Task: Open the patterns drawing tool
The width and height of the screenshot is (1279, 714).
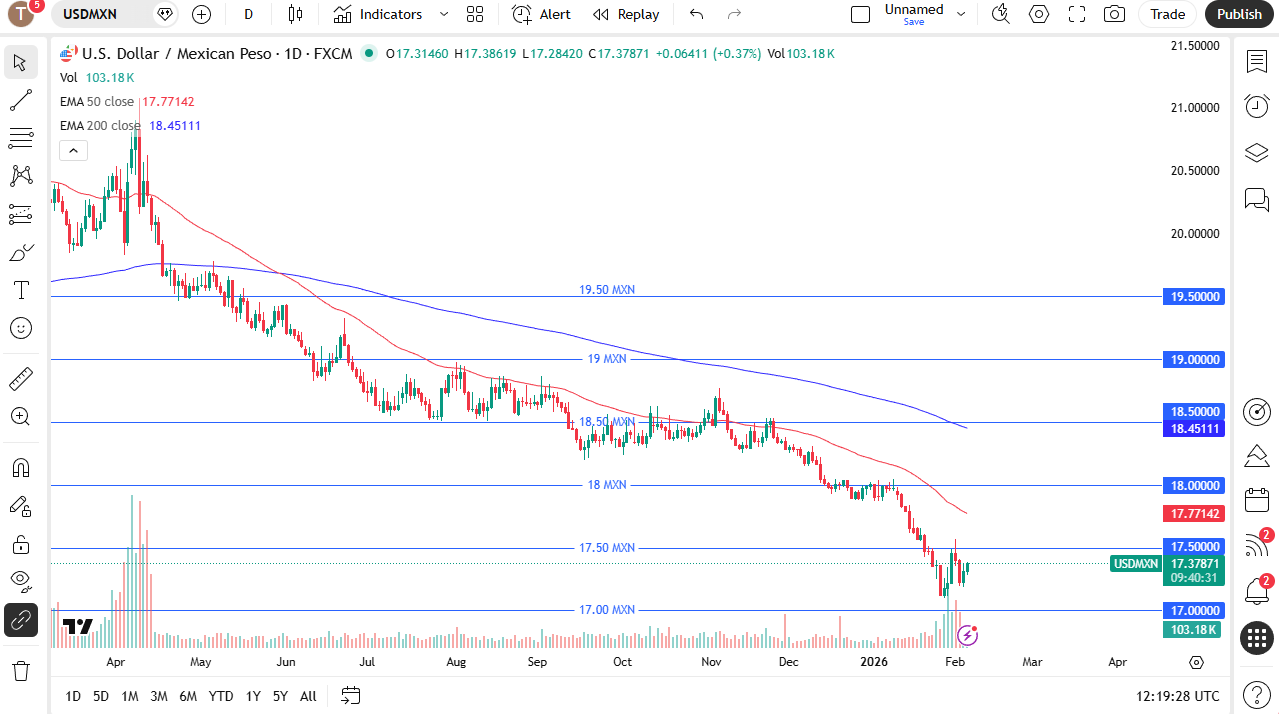Action: 20,176
